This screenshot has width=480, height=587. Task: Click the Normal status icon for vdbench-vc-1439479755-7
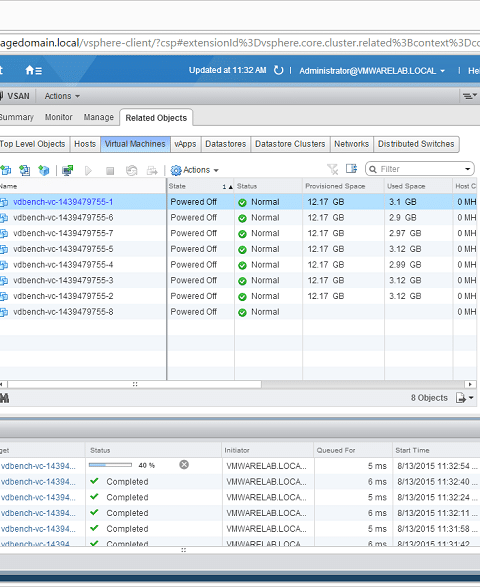pos(242,234)
